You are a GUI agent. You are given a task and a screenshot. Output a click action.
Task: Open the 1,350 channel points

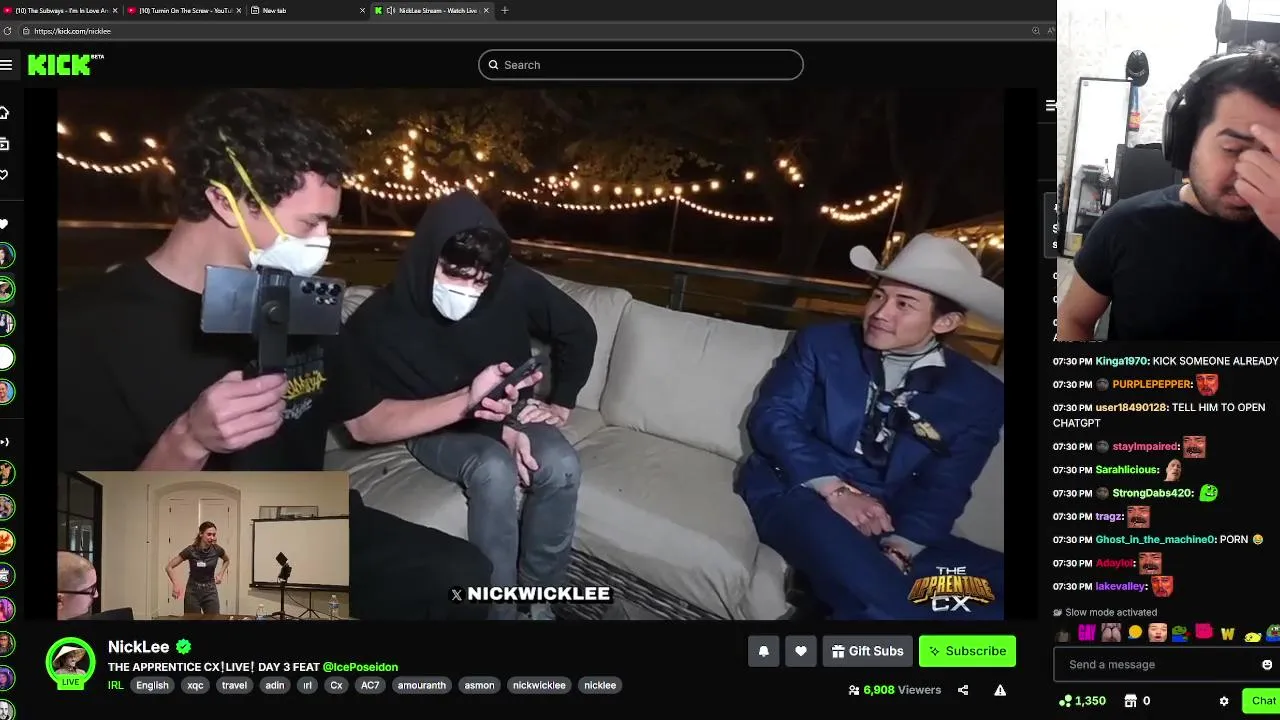tap(1082, 701)
